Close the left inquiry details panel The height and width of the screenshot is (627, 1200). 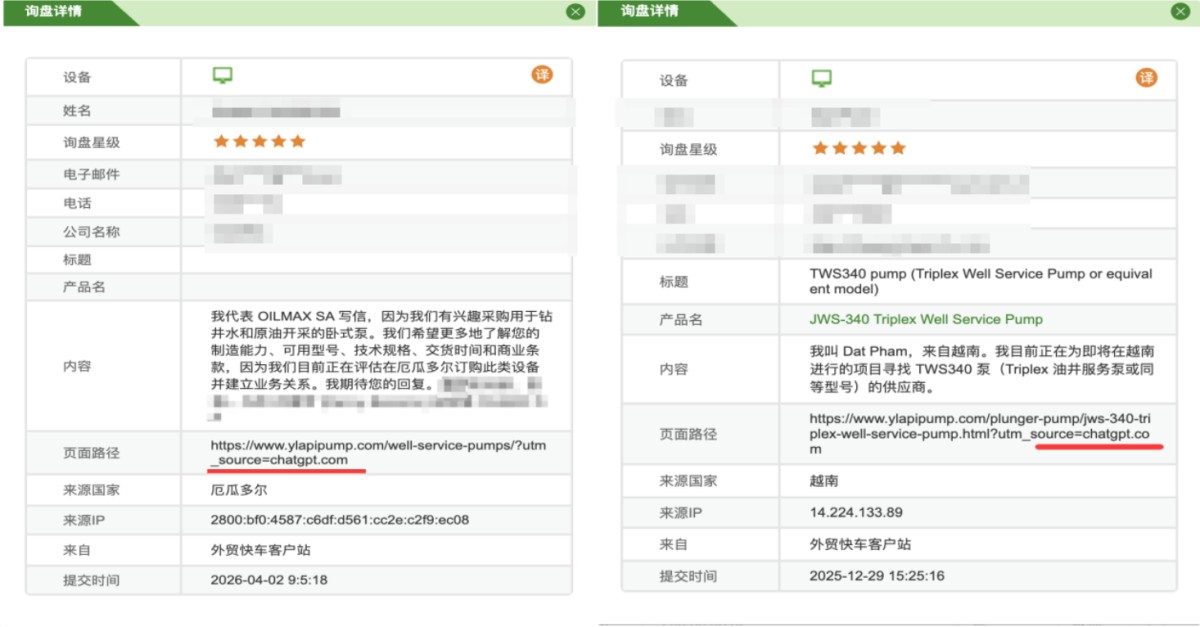click(x=575, y=12)
